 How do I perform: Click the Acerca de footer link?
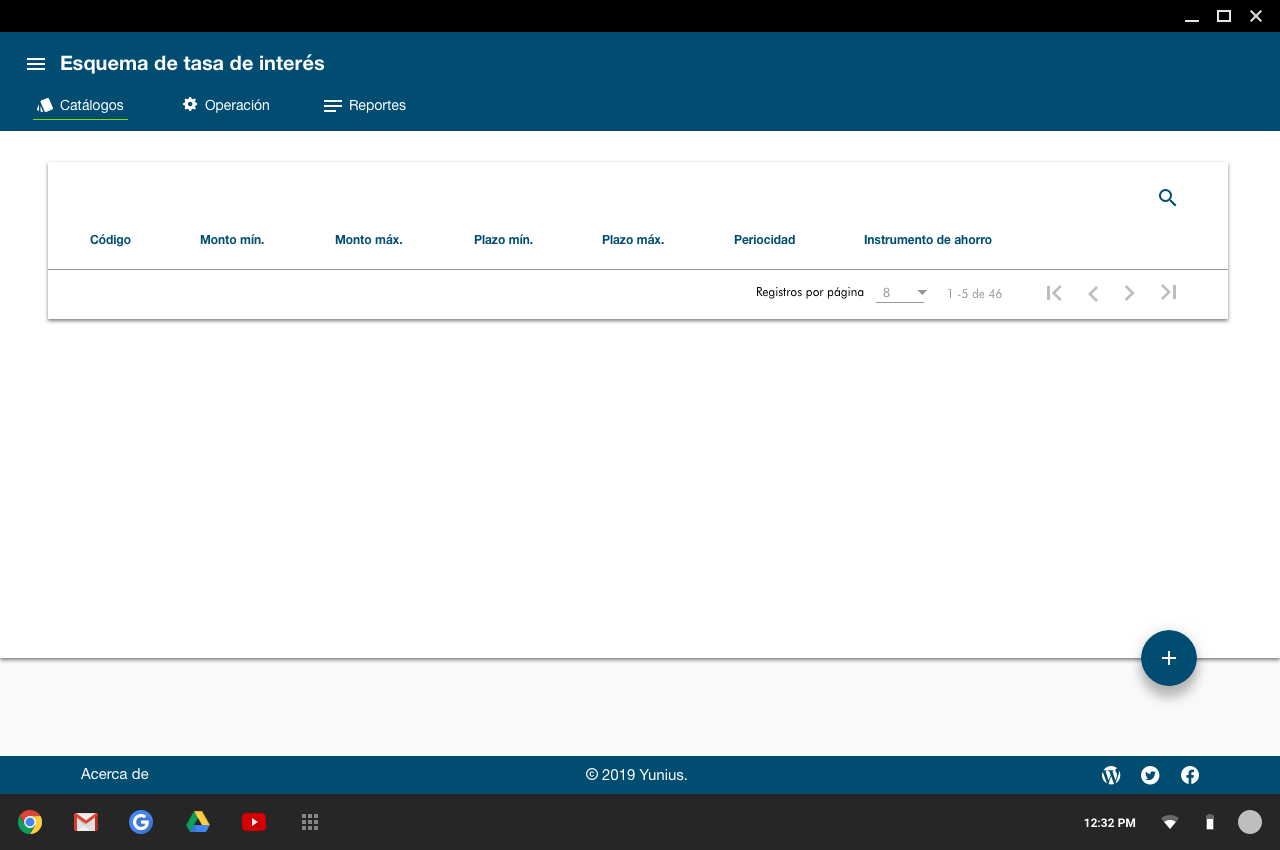click(x=115, y=774)
